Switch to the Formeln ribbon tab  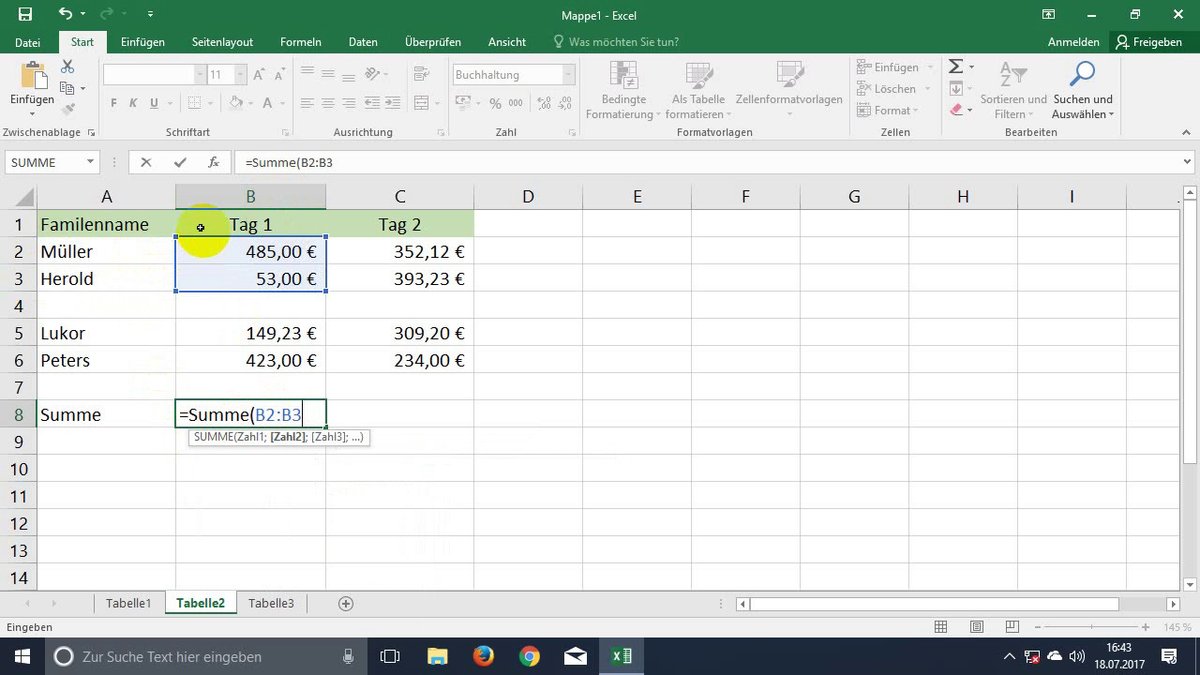point(300,42)
